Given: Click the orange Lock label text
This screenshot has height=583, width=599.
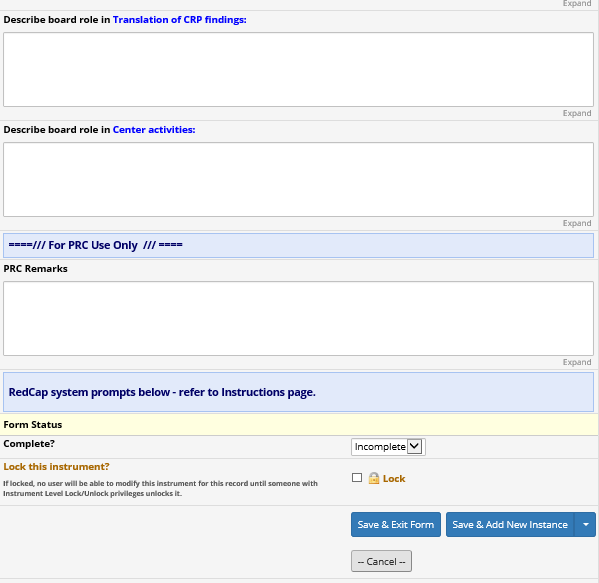Looking at the screenshot, I should click(x=394, y=479).
